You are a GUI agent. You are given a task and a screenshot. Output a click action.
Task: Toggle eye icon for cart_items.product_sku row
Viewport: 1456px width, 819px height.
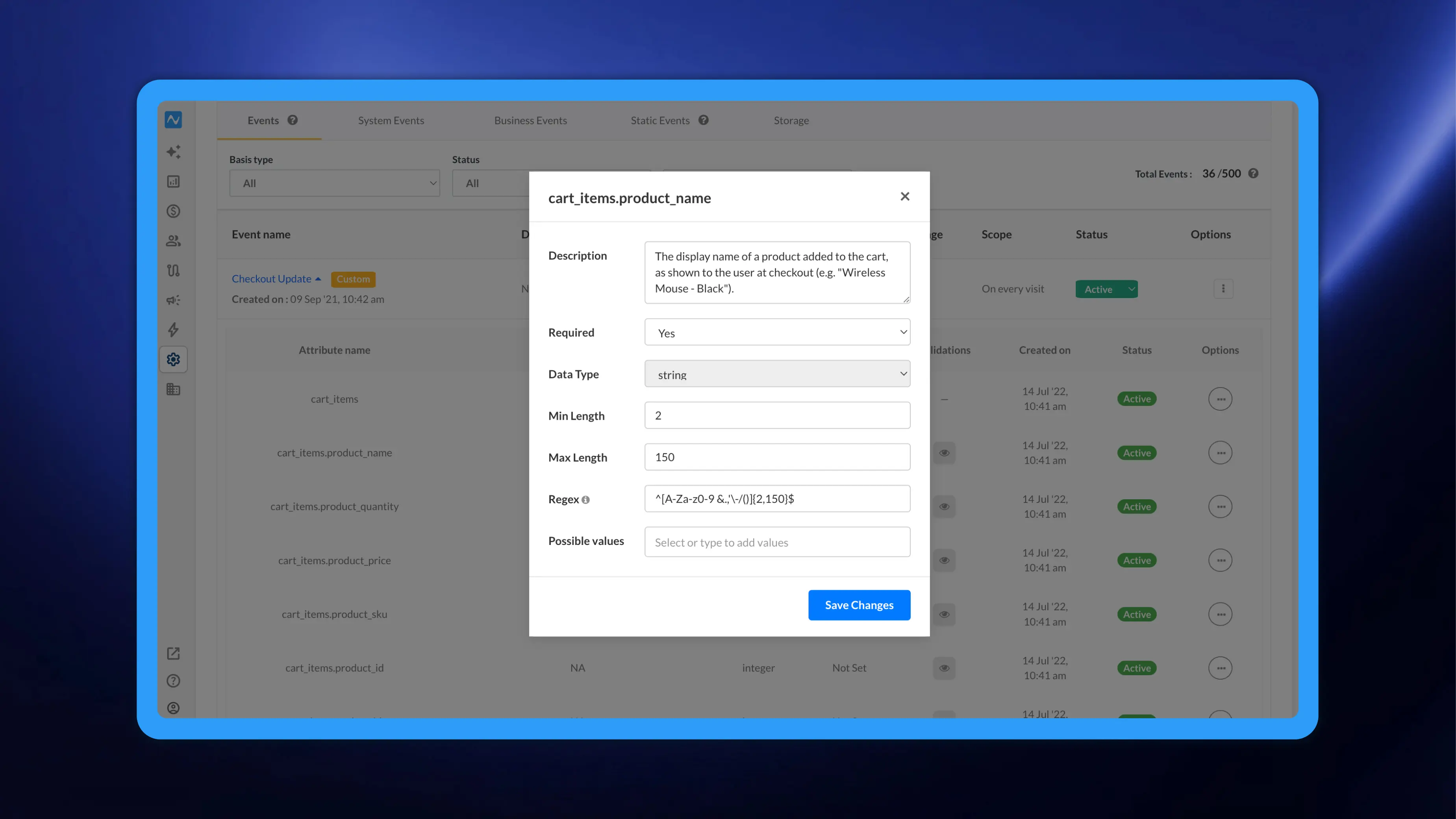(944, 614)
